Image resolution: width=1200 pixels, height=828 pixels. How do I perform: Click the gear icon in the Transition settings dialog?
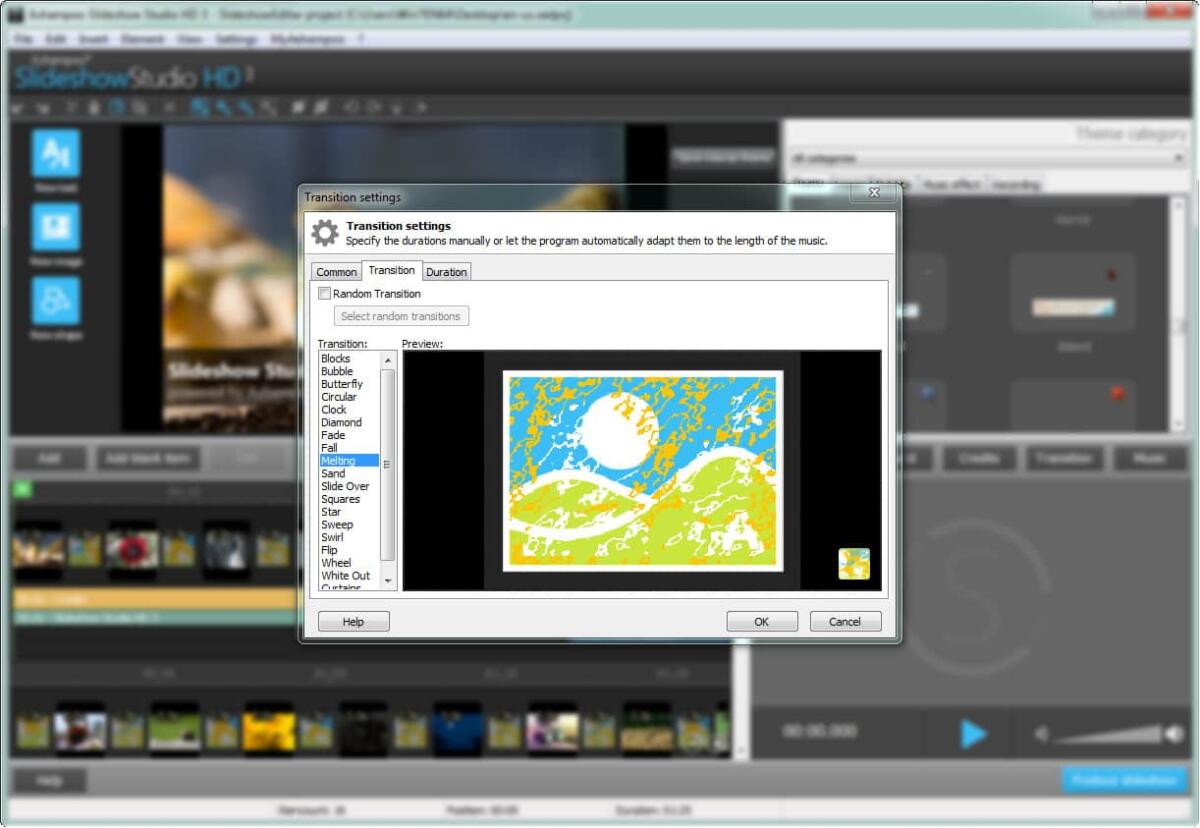(324, 231)
